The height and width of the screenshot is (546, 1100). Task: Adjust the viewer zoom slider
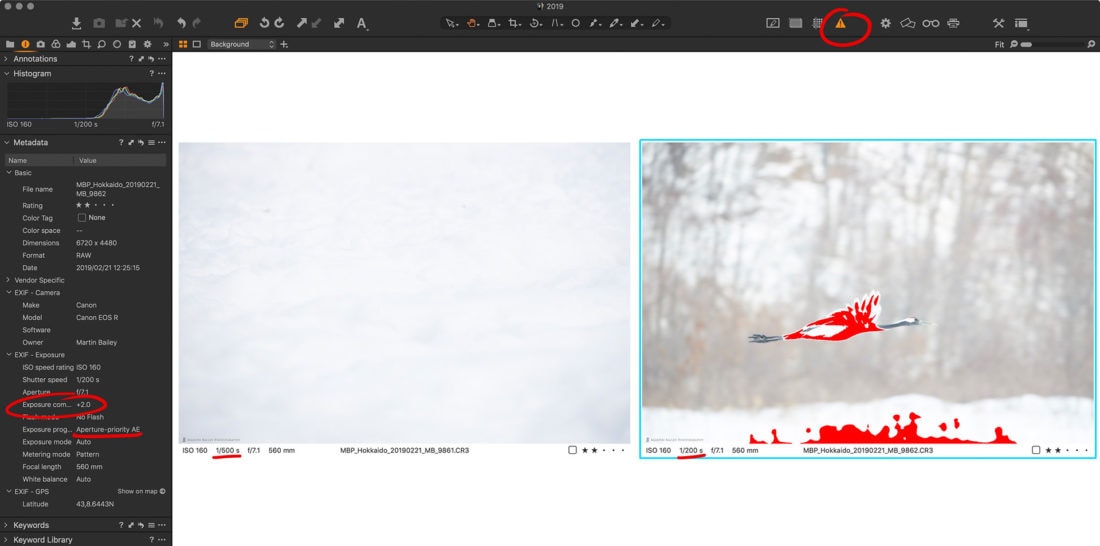coord(1050,45)
